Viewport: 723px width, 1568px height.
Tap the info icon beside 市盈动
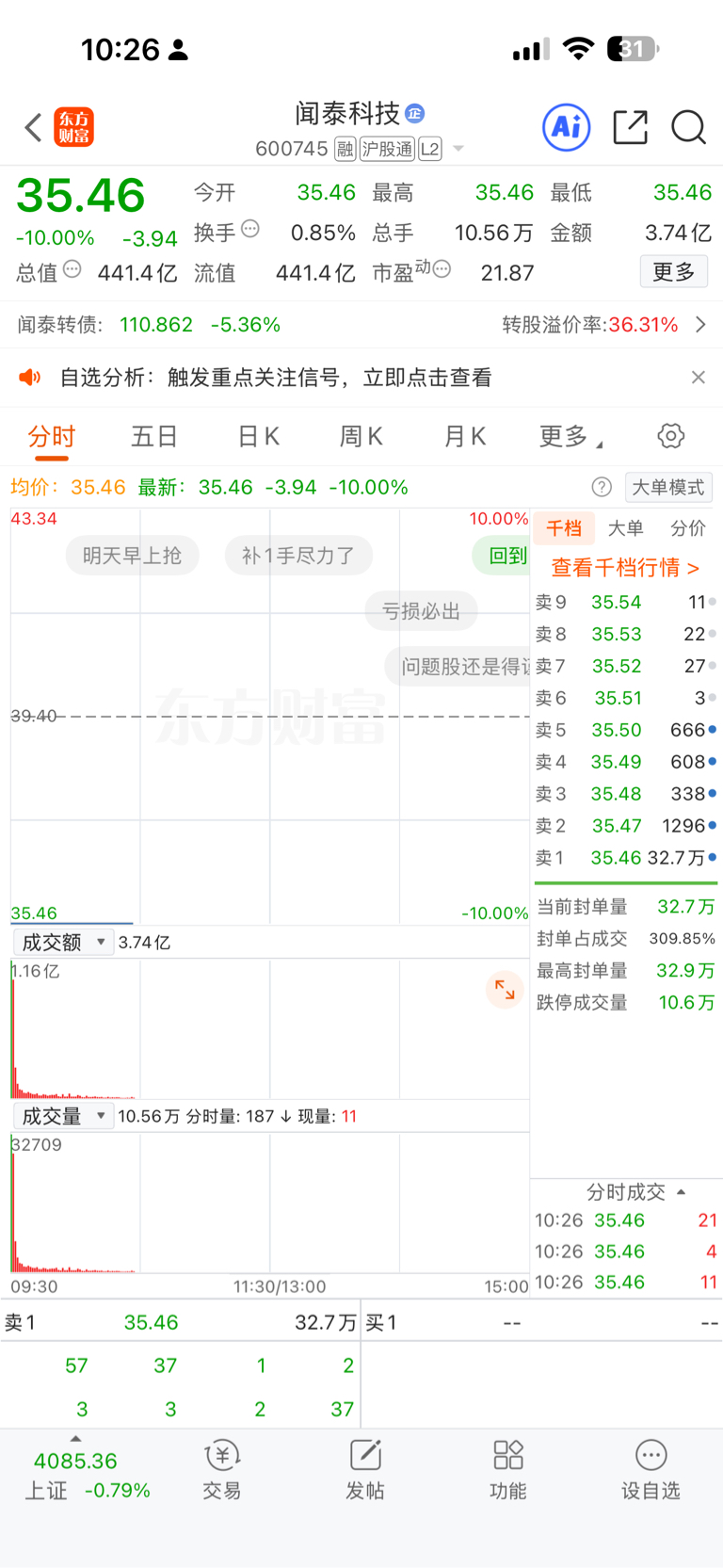click(442, 269)
